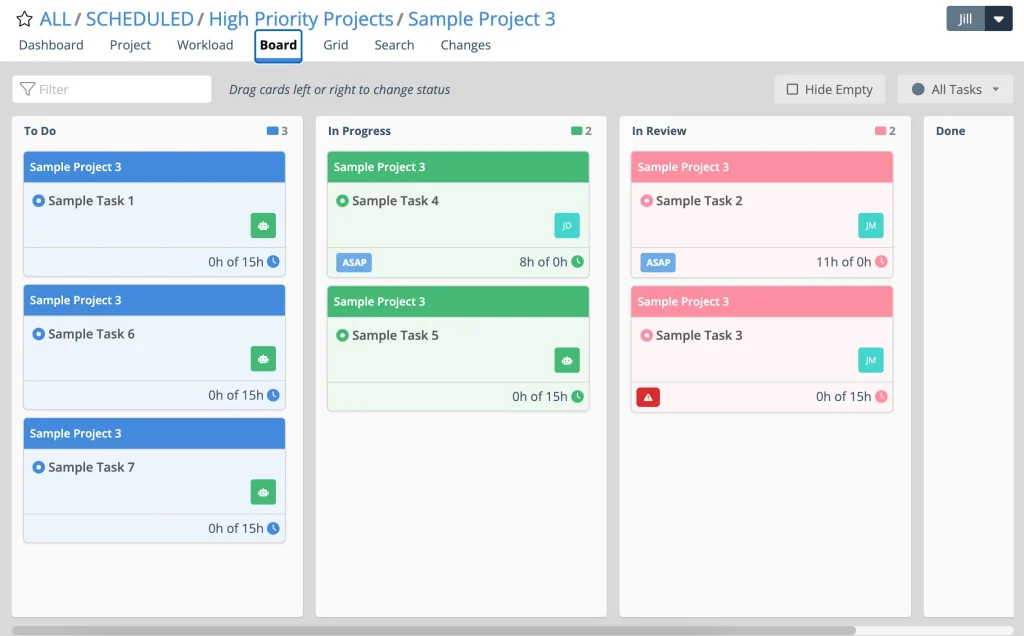This screenshot has height=636, width=1024.
Task: Click the robot assignee icon on Sample Task 1
Action: pos(263,226)
